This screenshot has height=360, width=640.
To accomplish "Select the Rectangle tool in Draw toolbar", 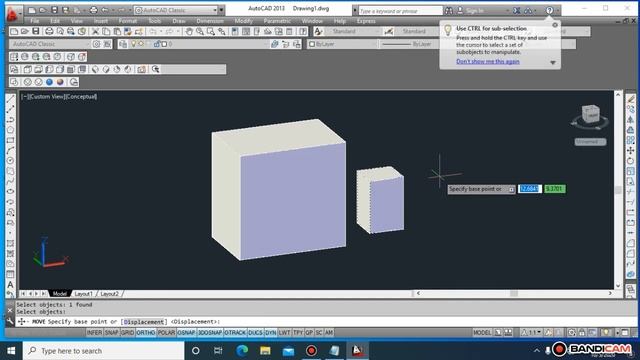I will coord(11,140).
